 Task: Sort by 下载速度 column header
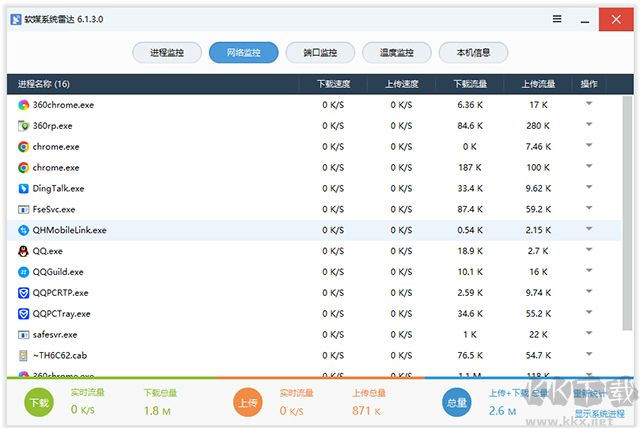pos(333,84)
